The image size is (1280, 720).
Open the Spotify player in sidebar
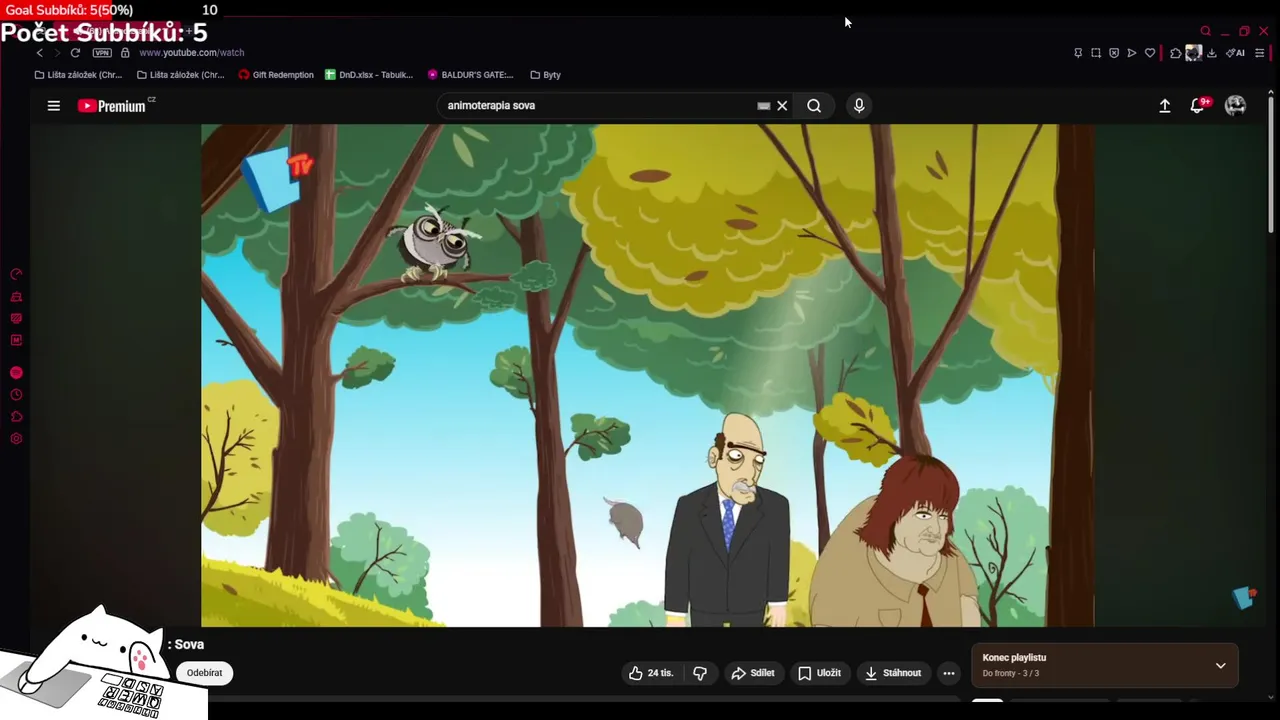pyautogui.click(x=16, y=373)
